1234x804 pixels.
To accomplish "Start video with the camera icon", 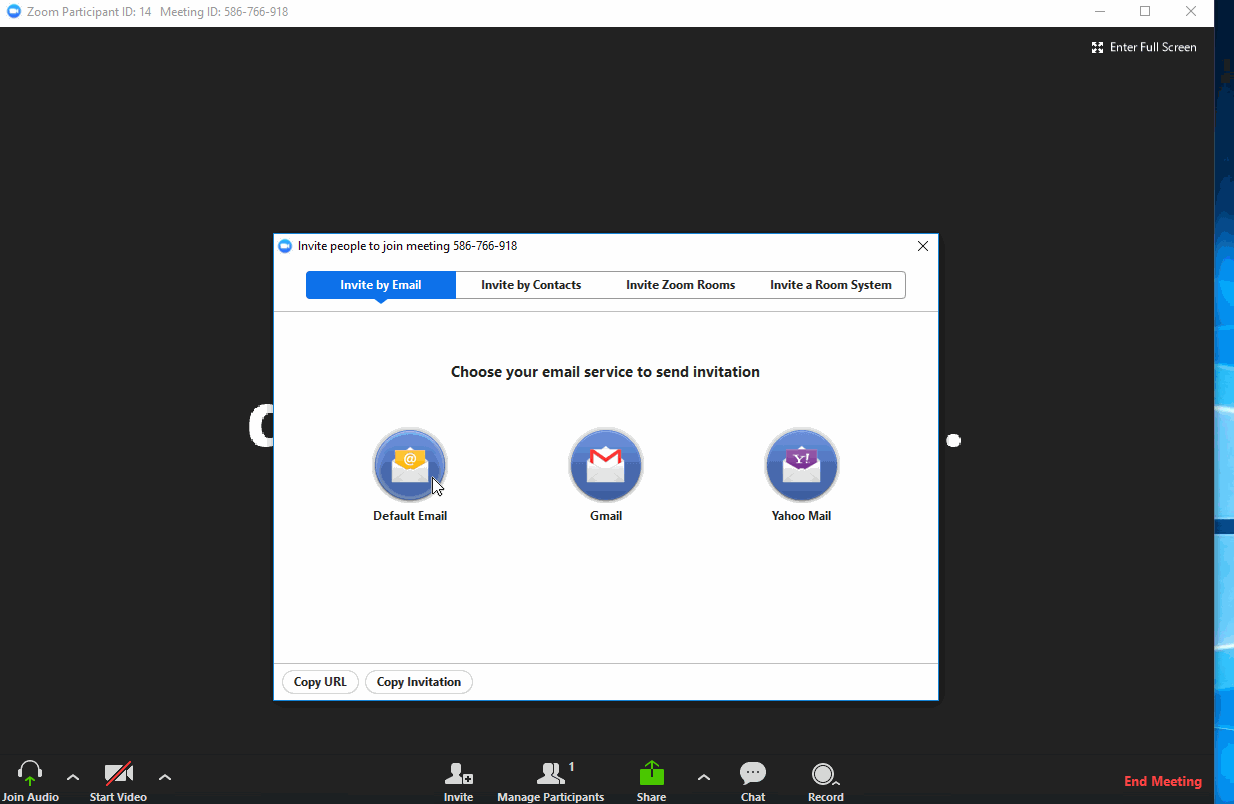I will (118, 774).
